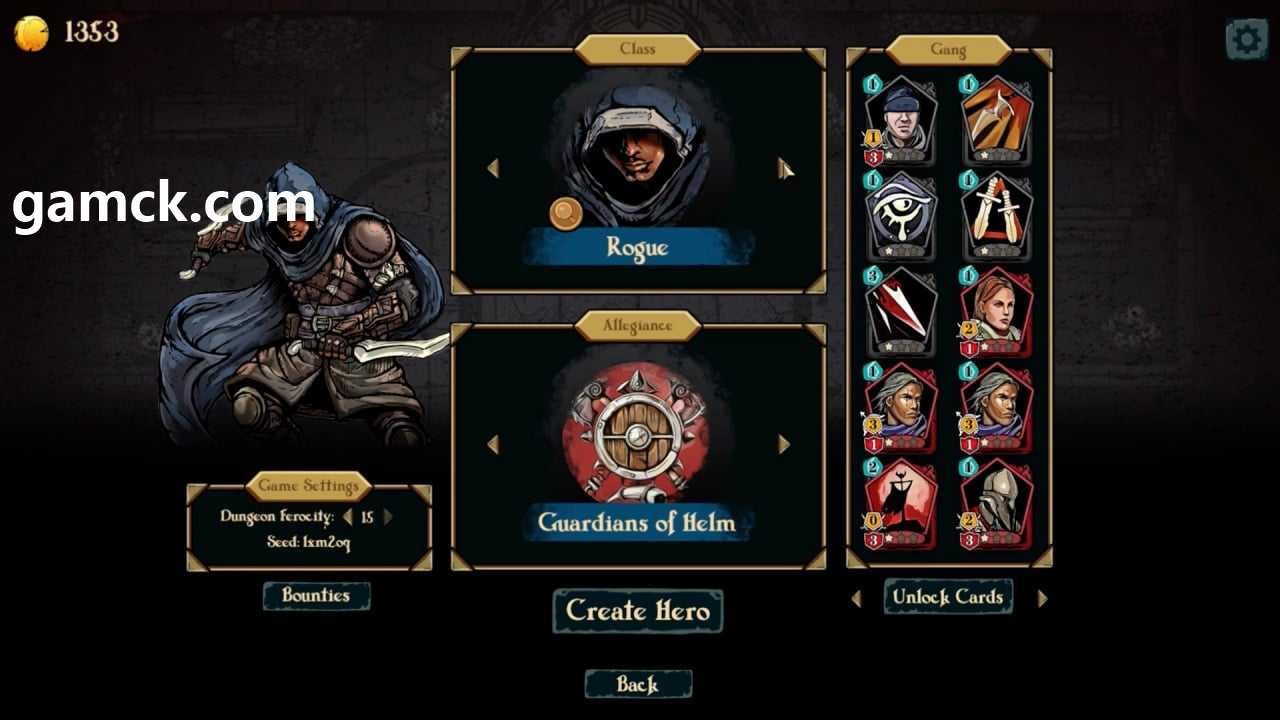Click the magnifier icon on Rogue portrait
Image resolution: width=1280 pixels, height=720 pixels.
click(x=566, y=213)
